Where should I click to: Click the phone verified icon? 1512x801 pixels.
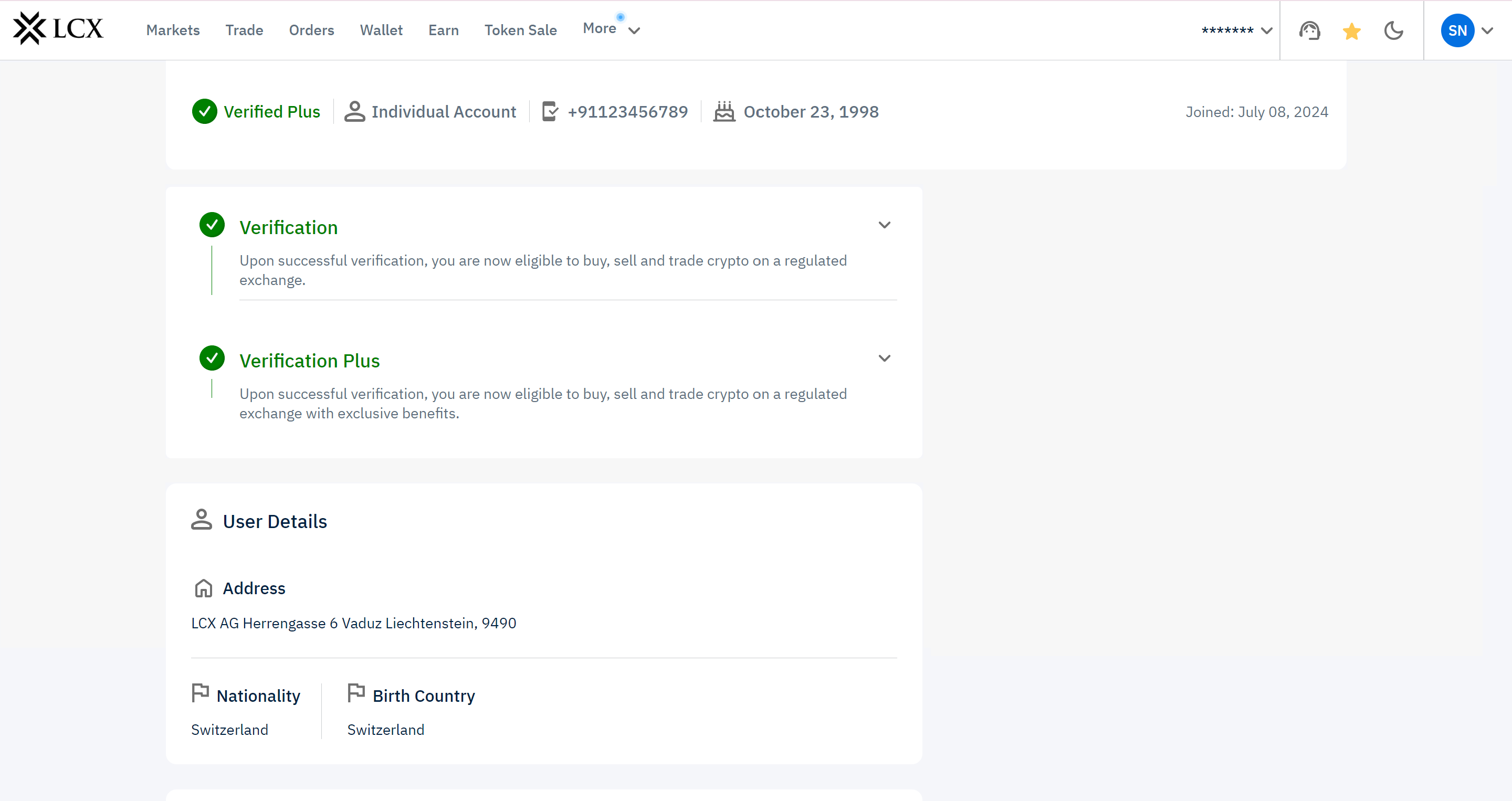tap(550, 111)
